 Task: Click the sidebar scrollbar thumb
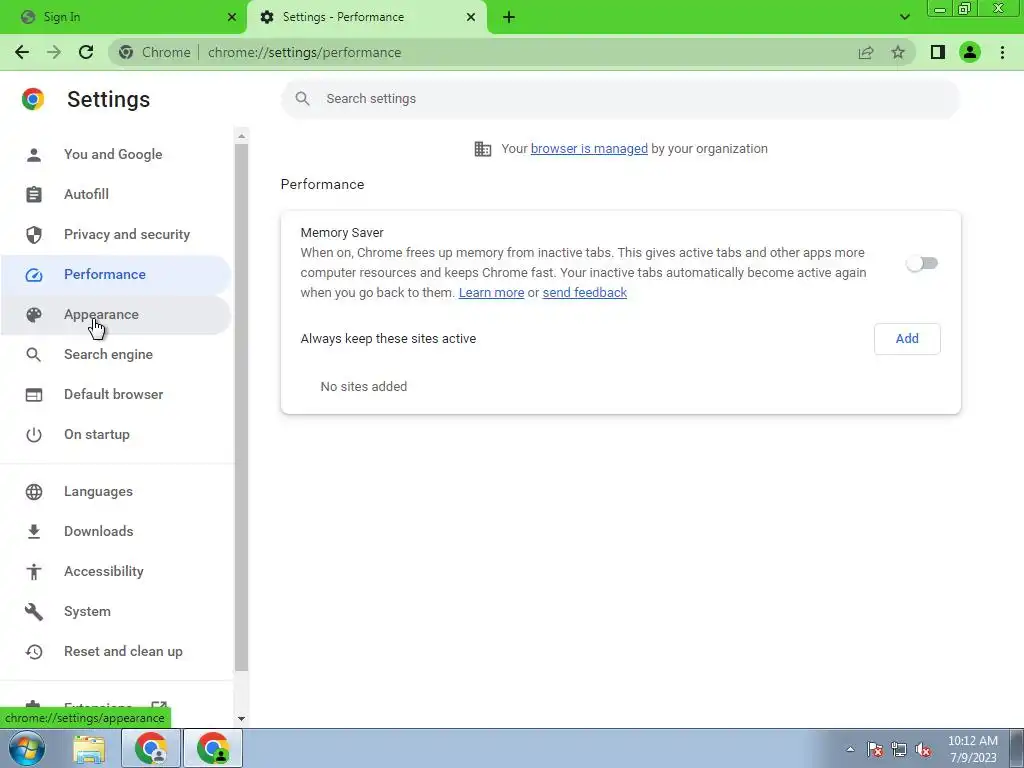point(241,407)
